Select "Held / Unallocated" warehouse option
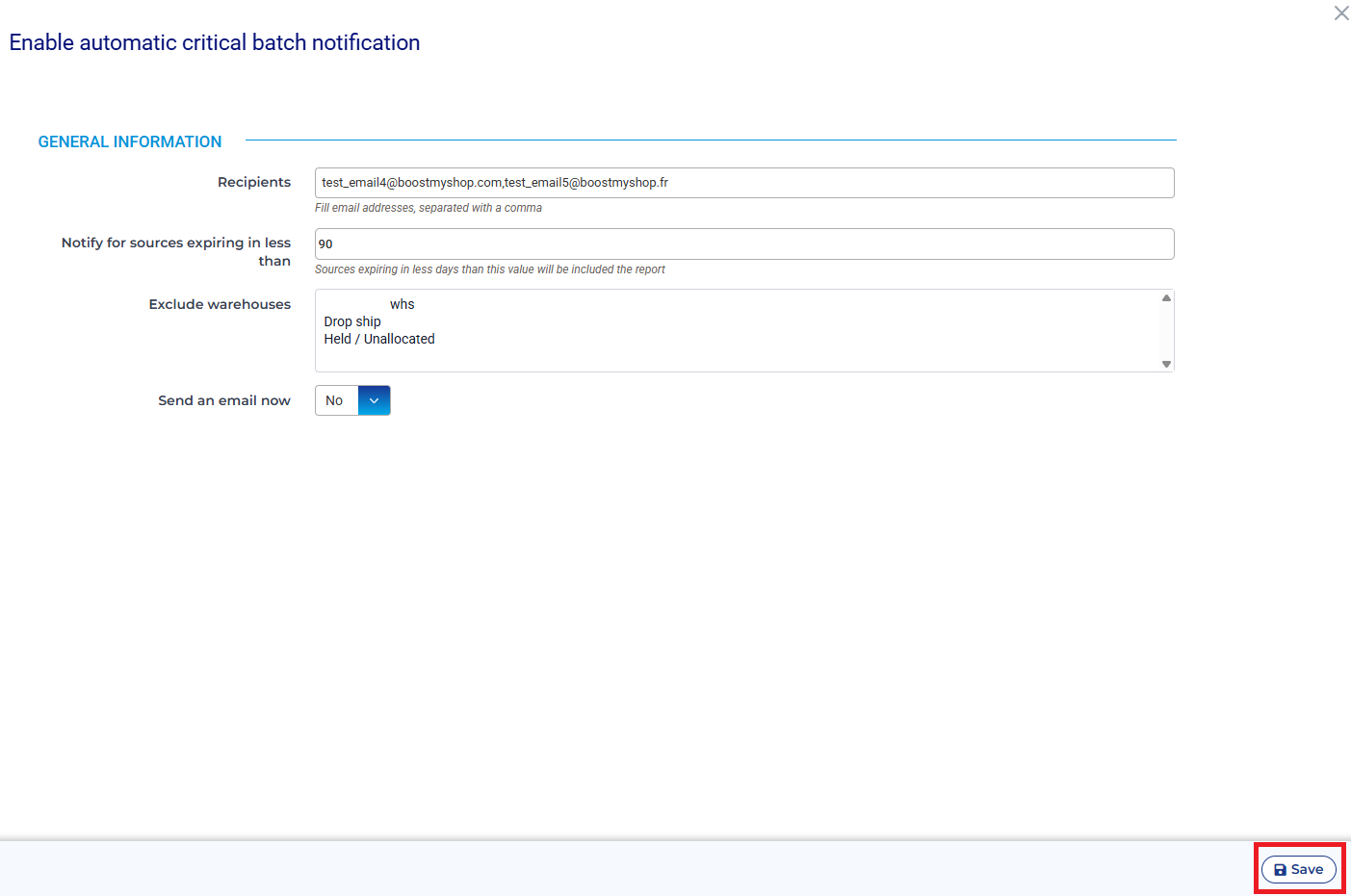This screenshot has width=1351, height=896. coord(379,339)
